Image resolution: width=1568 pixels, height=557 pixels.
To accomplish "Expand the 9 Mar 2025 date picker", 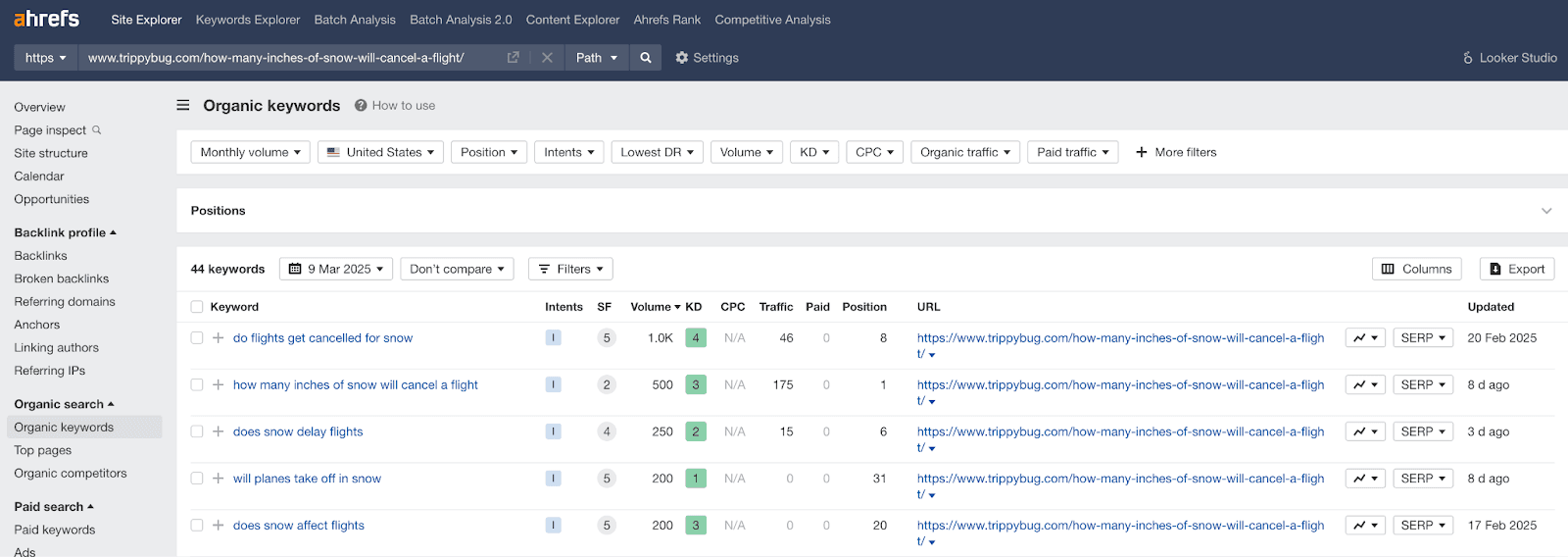I will [336, 269].
